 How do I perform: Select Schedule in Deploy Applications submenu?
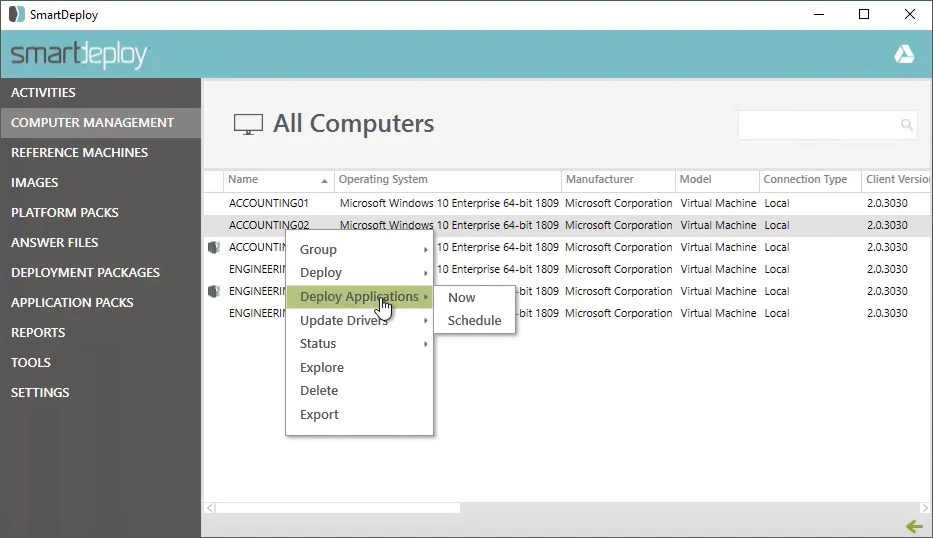pyautogui.click(x=474, y=320)
